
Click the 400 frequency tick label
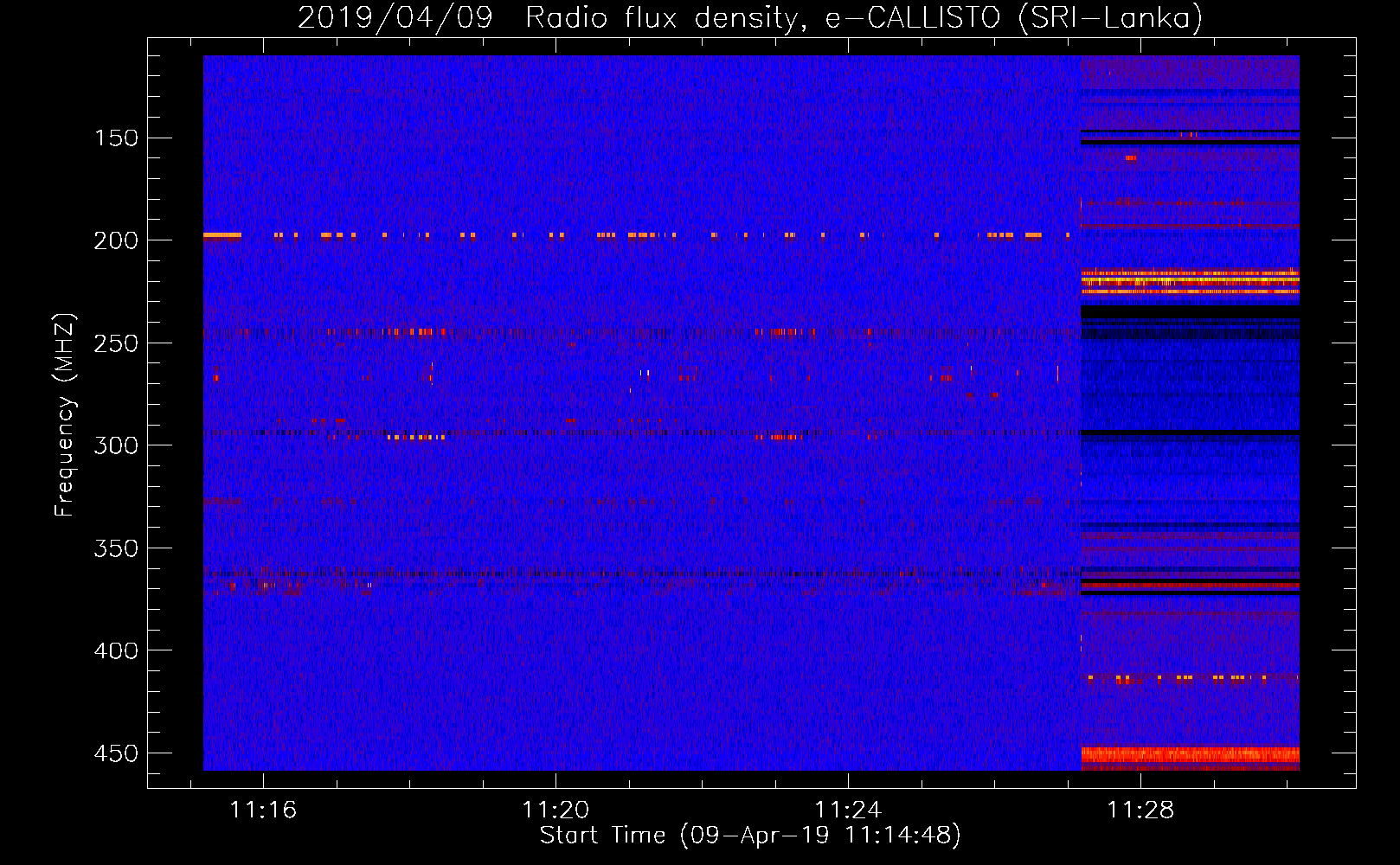(116, 650)
